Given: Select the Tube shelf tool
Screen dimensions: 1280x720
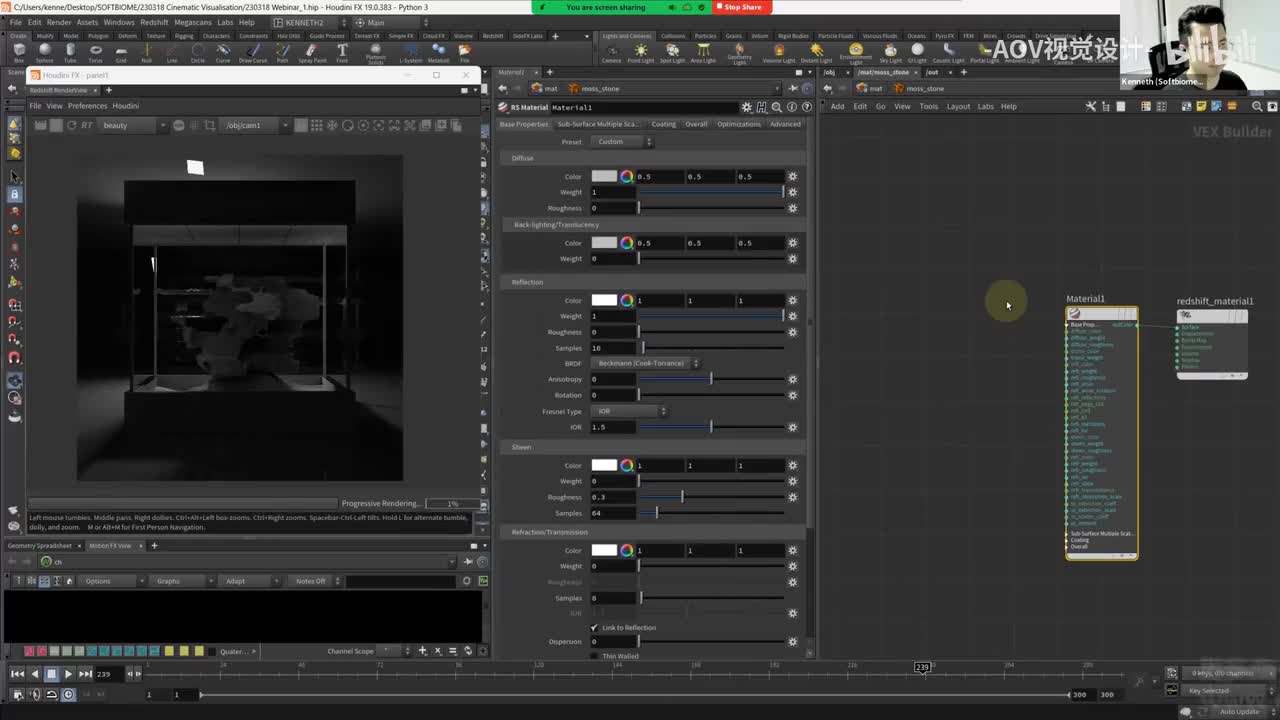Looking at the screenshot, I should click(x=70, y=52).
